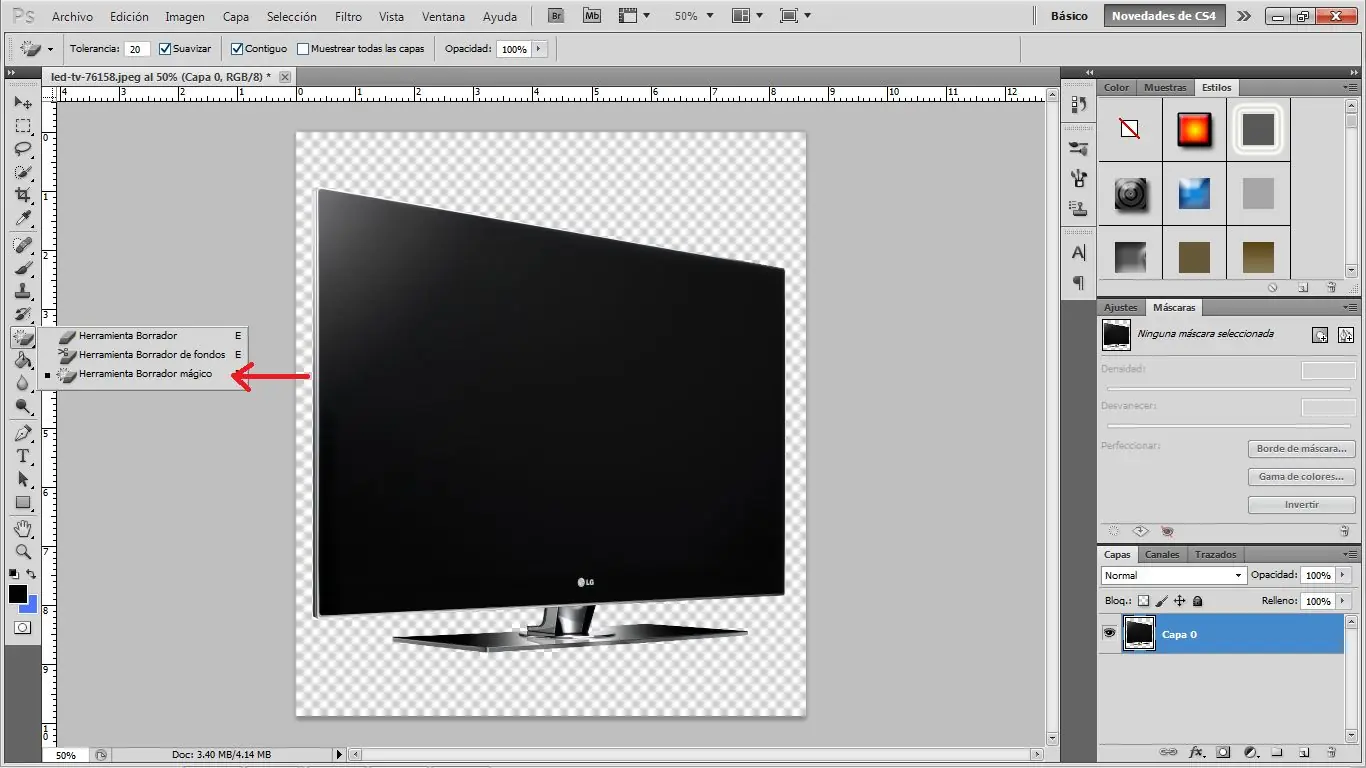Toggle Quick Mask mode
The width and height of the screenshot is (1366, 768).
click(x=22, y=627)
